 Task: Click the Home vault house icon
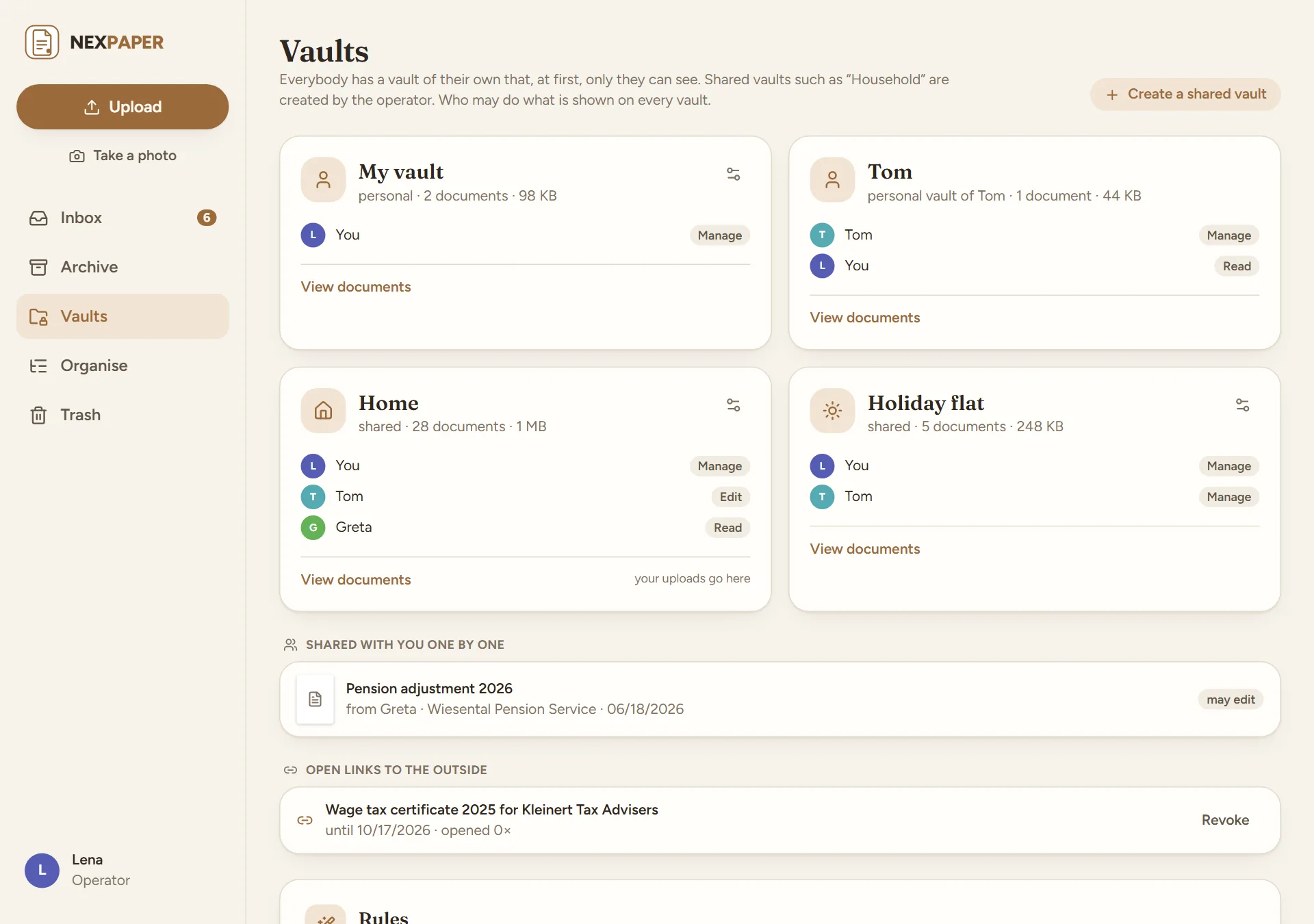pyautogui.click(x=323, y=411)
